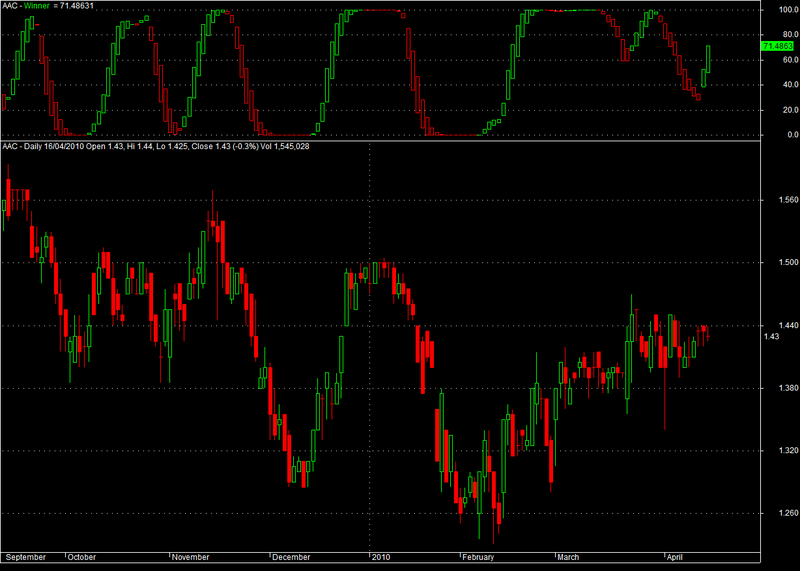Viewport: 800px width, 571px height.
Task: Click the February date axis label
Action: coord(478,557)
